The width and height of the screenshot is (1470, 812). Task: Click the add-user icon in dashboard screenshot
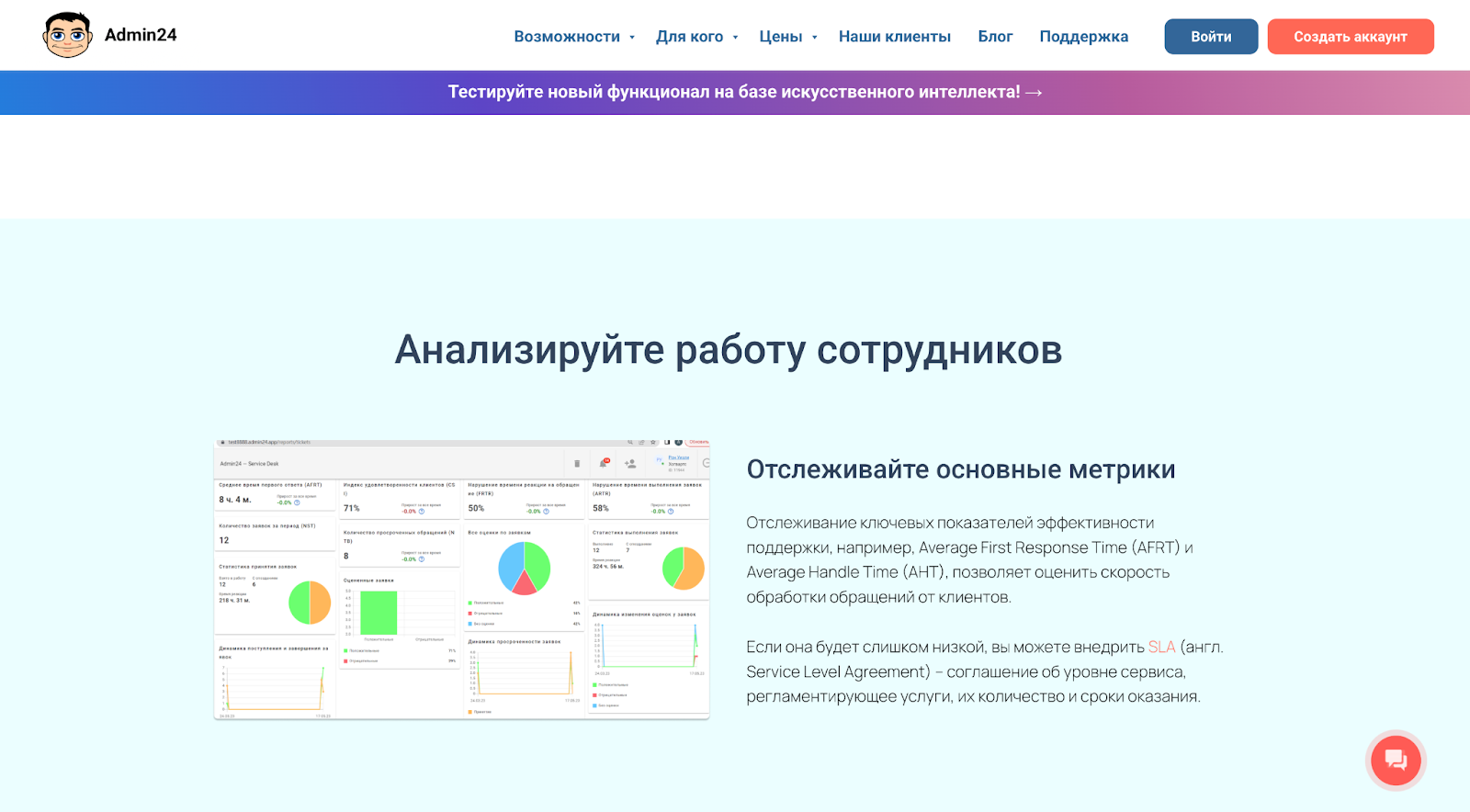coord(630,464)
